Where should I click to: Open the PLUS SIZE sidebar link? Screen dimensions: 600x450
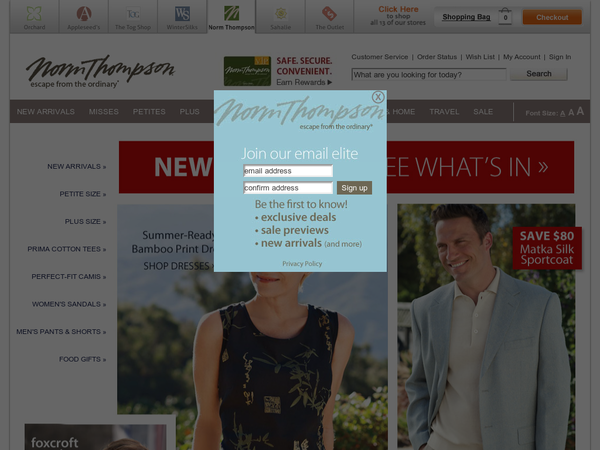coord(85,222)
